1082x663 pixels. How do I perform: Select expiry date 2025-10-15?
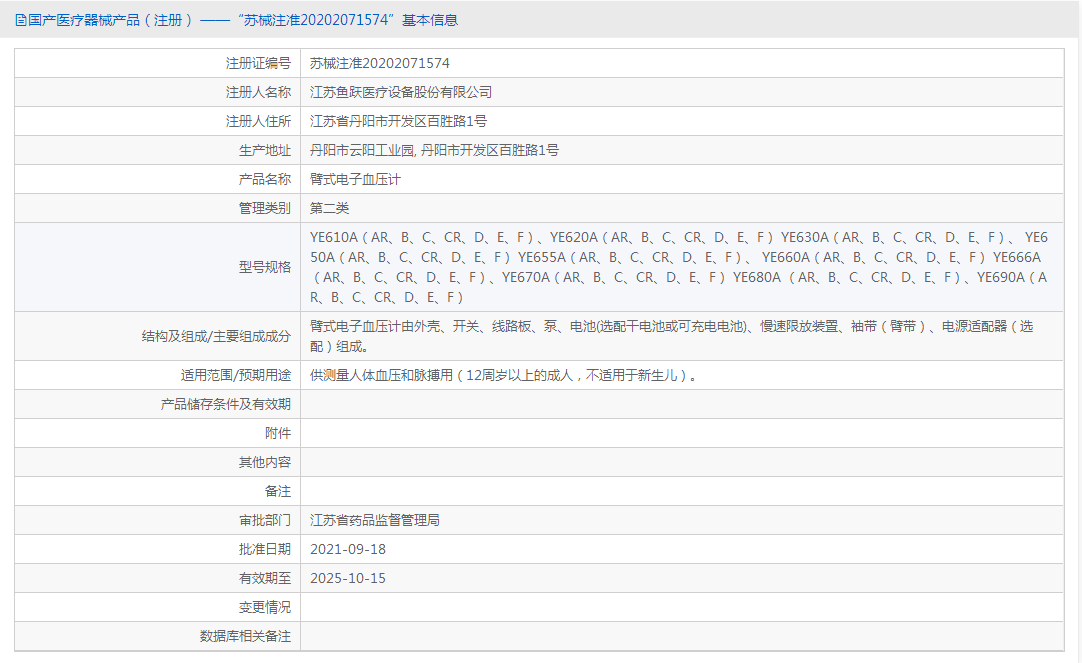[348, 578]
